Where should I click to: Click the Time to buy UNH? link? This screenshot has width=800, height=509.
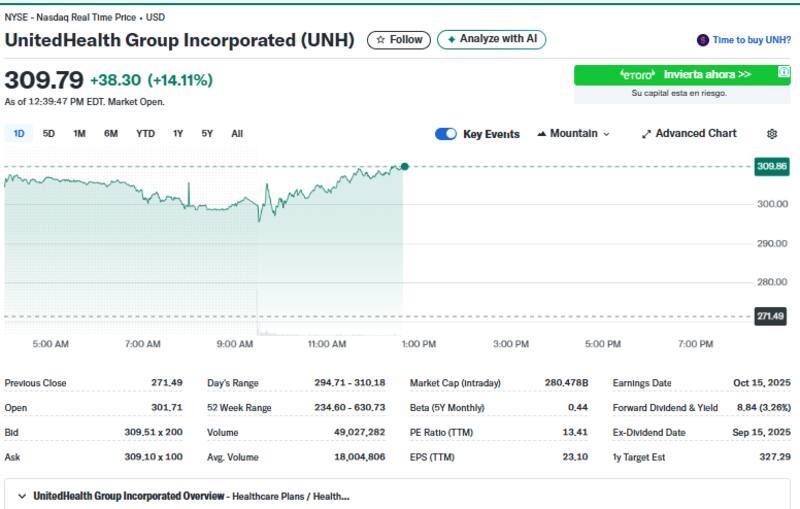[750, 40]
